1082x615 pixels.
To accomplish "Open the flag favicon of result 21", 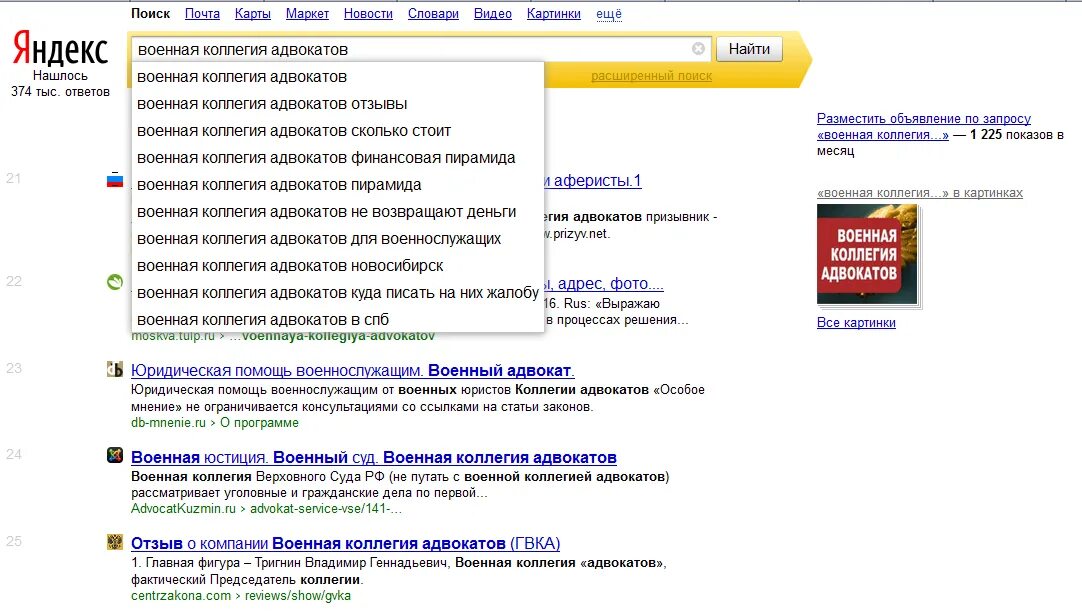I will coord(115,179).
